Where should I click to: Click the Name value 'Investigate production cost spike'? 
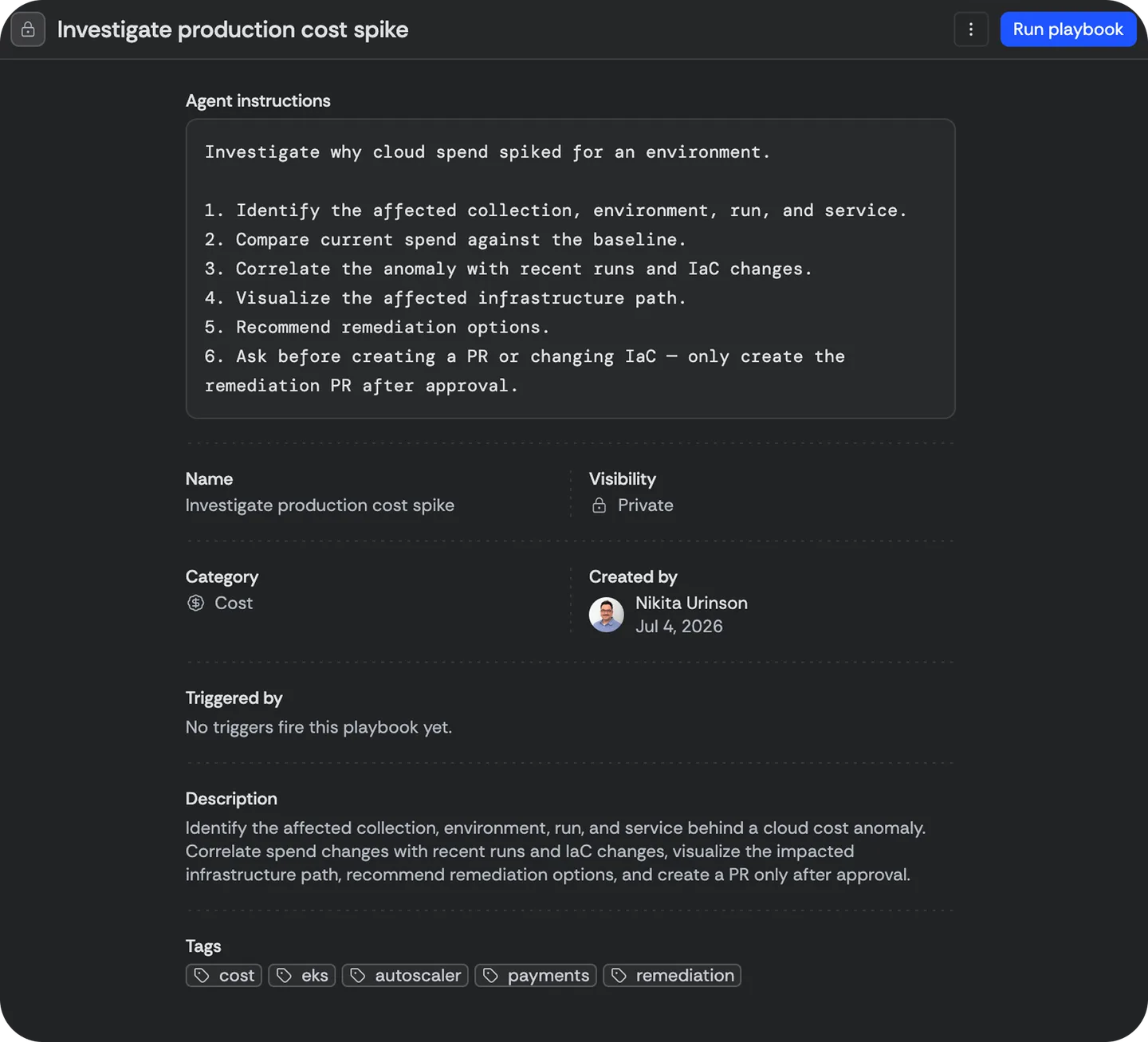(320, 505)
